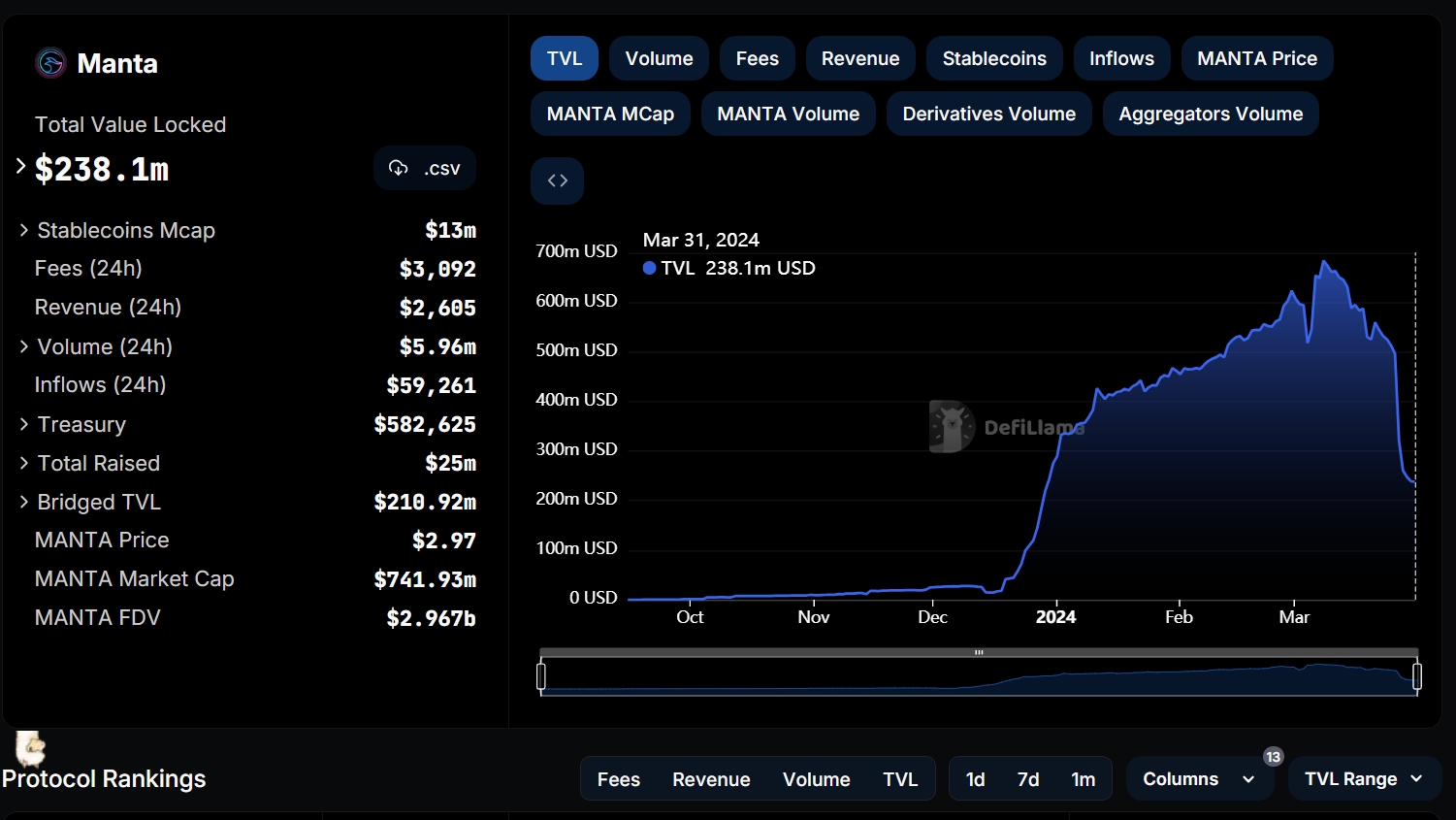
Task: Toggle the Volume chart metric
Action: [659, 58]
